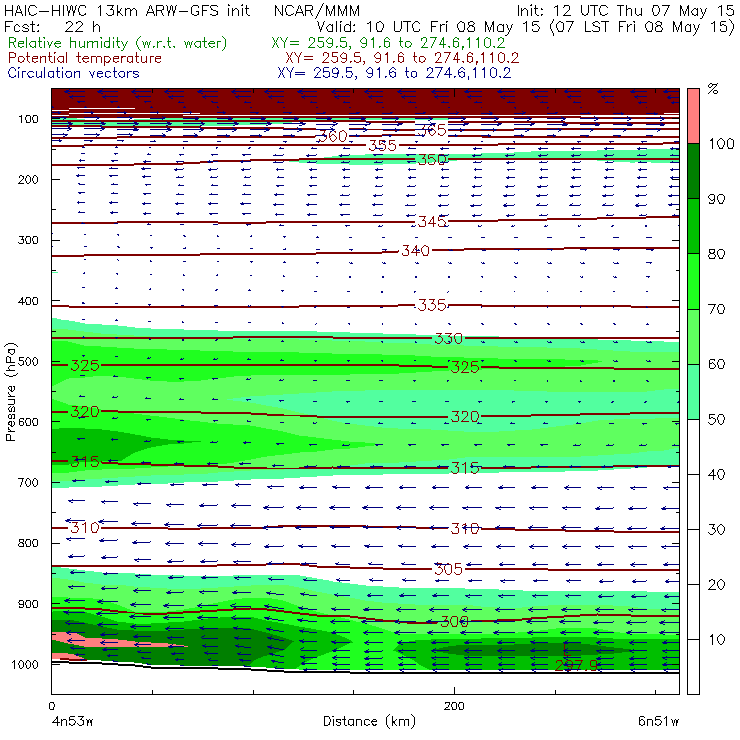Click the '300' pressure axis tick label
Image resolution: width=740 pixels, height=740 pixels.
(x=28, y=240)
